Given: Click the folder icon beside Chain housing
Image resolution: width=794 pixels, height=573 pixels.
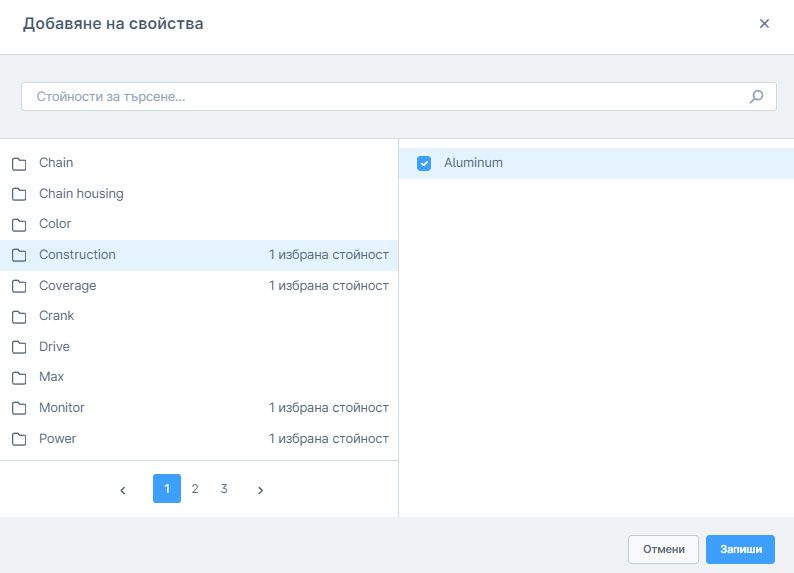Looking at the screenshot, I should (x=19, y=194).
